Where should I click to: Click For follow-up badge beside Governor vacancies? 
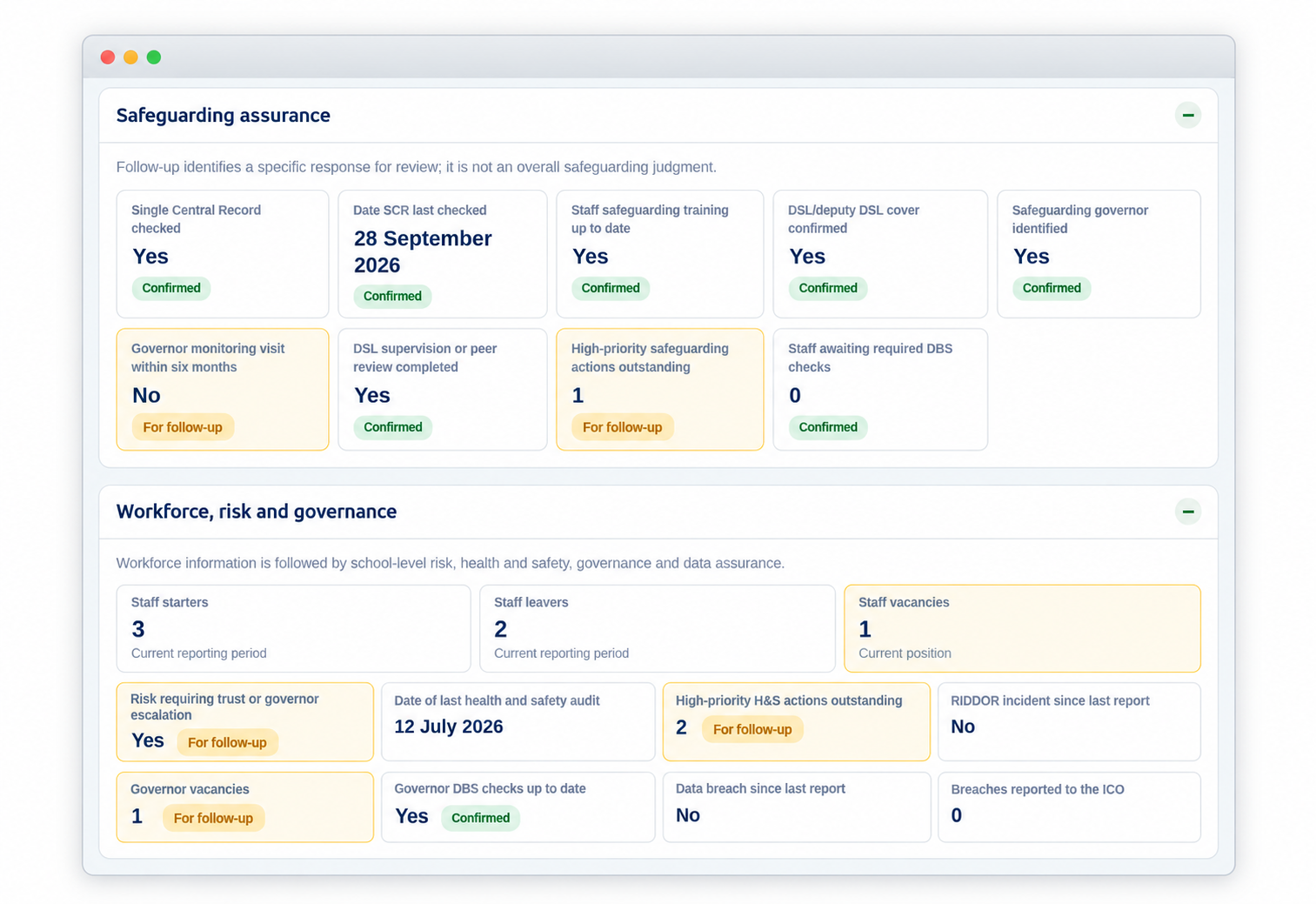213,818
